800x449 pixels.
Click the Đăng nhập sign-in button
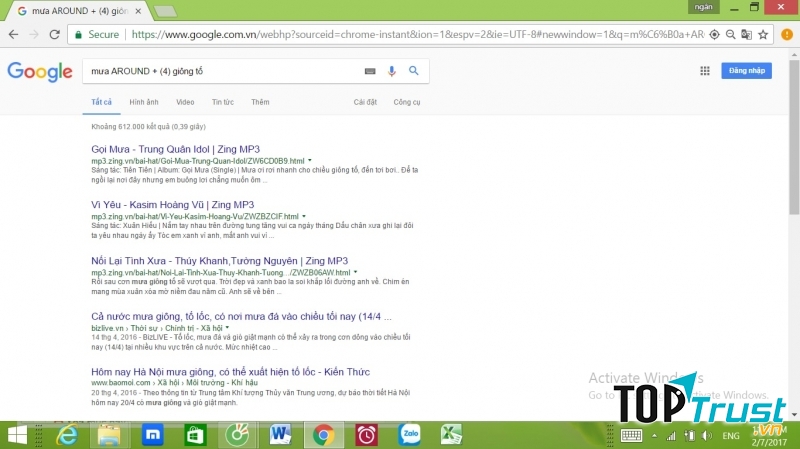(750, 71)
